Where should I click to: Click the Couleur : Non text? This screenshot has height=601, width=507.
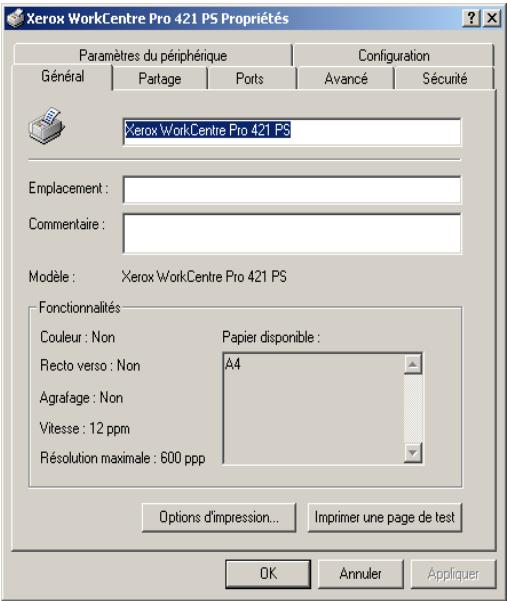(77, 337)
